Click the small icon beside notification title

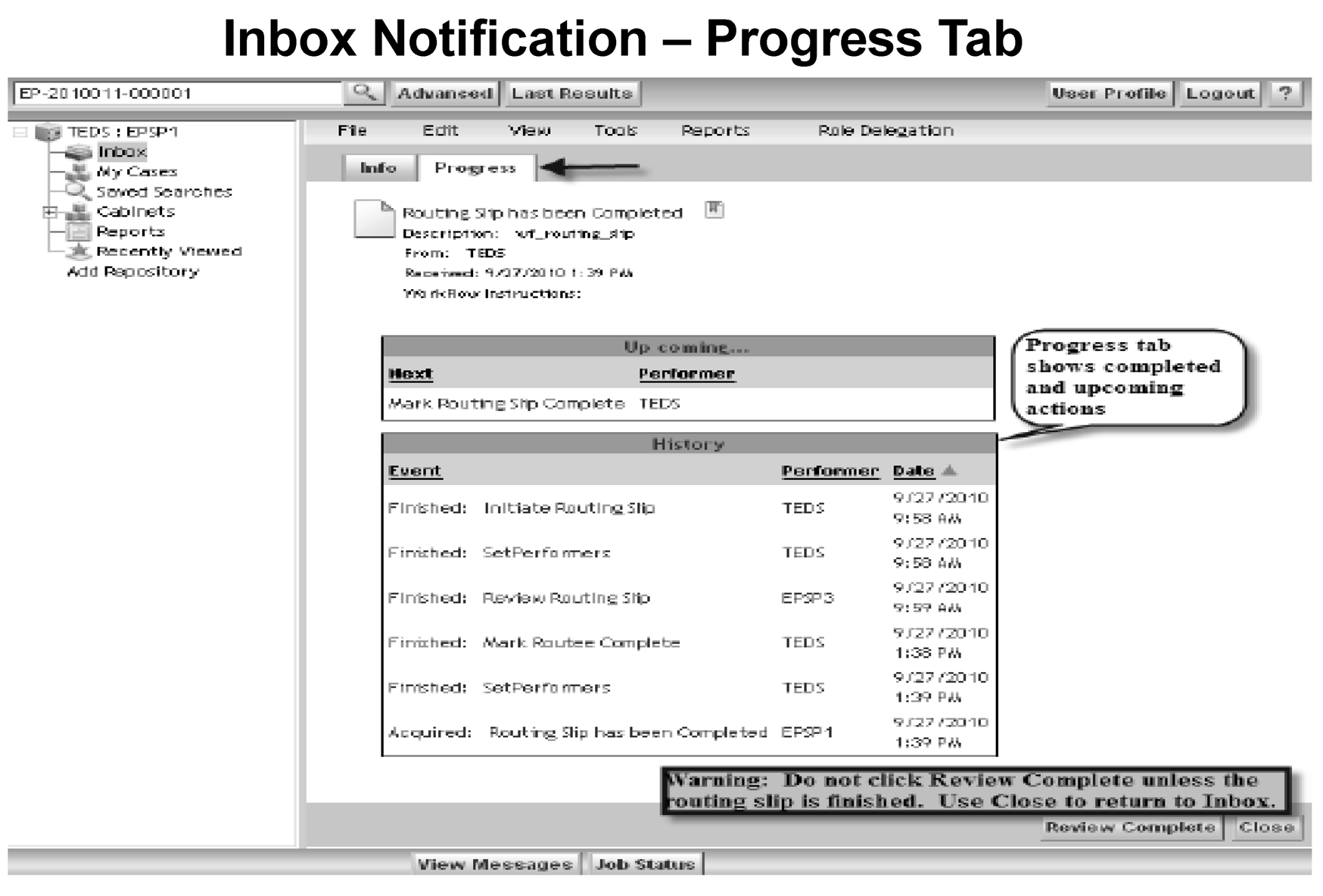pos(714,210)
